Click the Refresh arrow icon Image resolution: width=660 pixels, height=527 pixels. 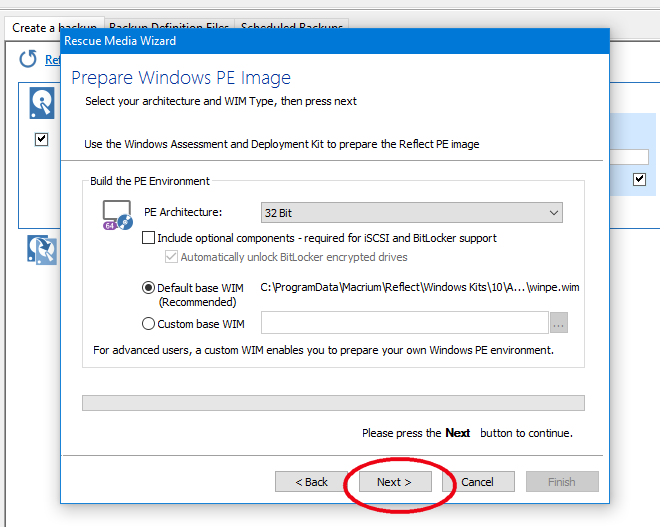[x=28, y=60]
